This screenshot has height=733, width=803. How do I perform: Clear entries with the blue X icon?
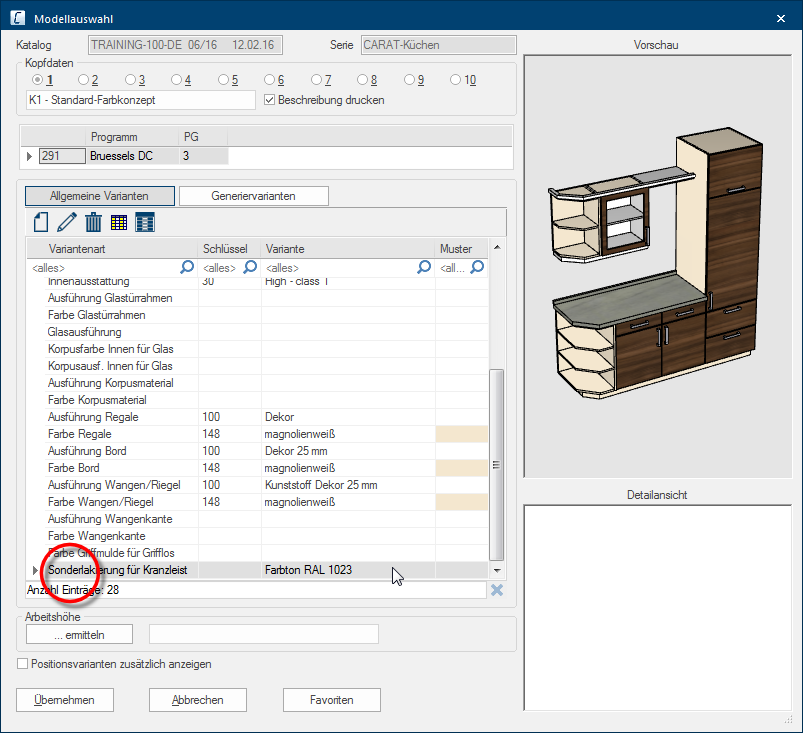[x=496, y=590]
